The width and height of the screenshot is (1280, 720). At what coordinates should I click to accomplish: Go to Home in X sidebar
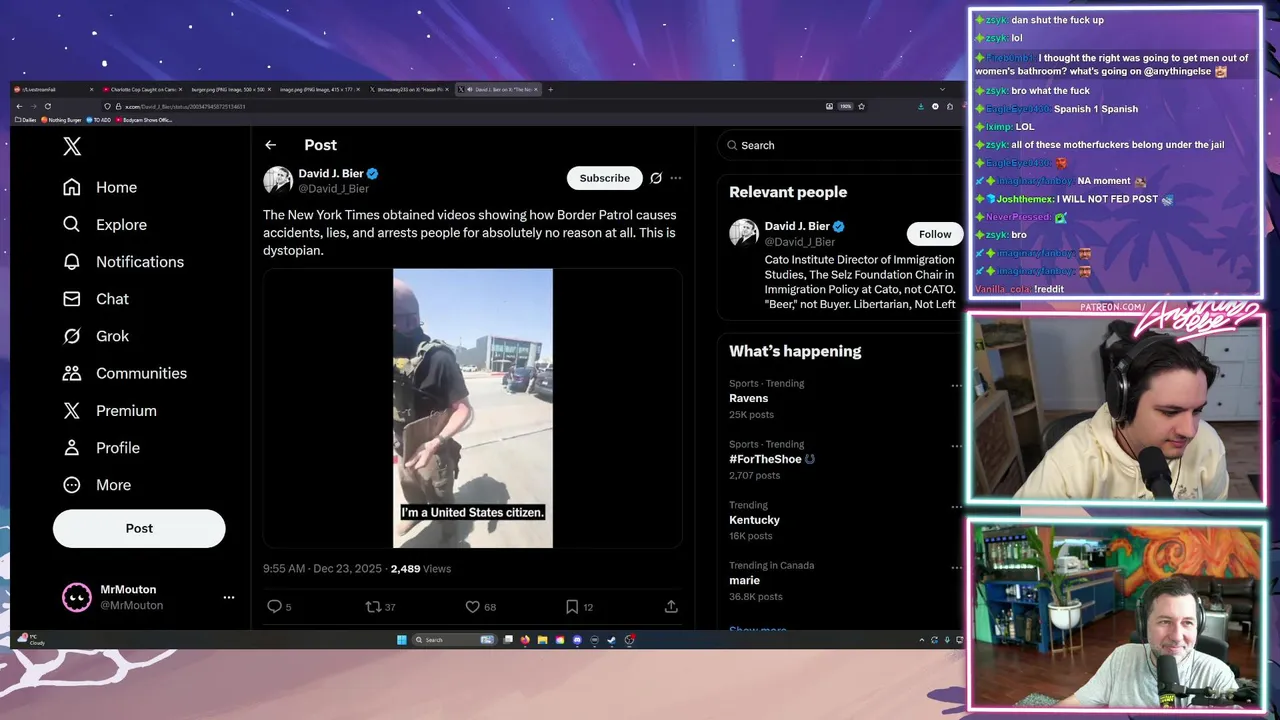[100, 187]
